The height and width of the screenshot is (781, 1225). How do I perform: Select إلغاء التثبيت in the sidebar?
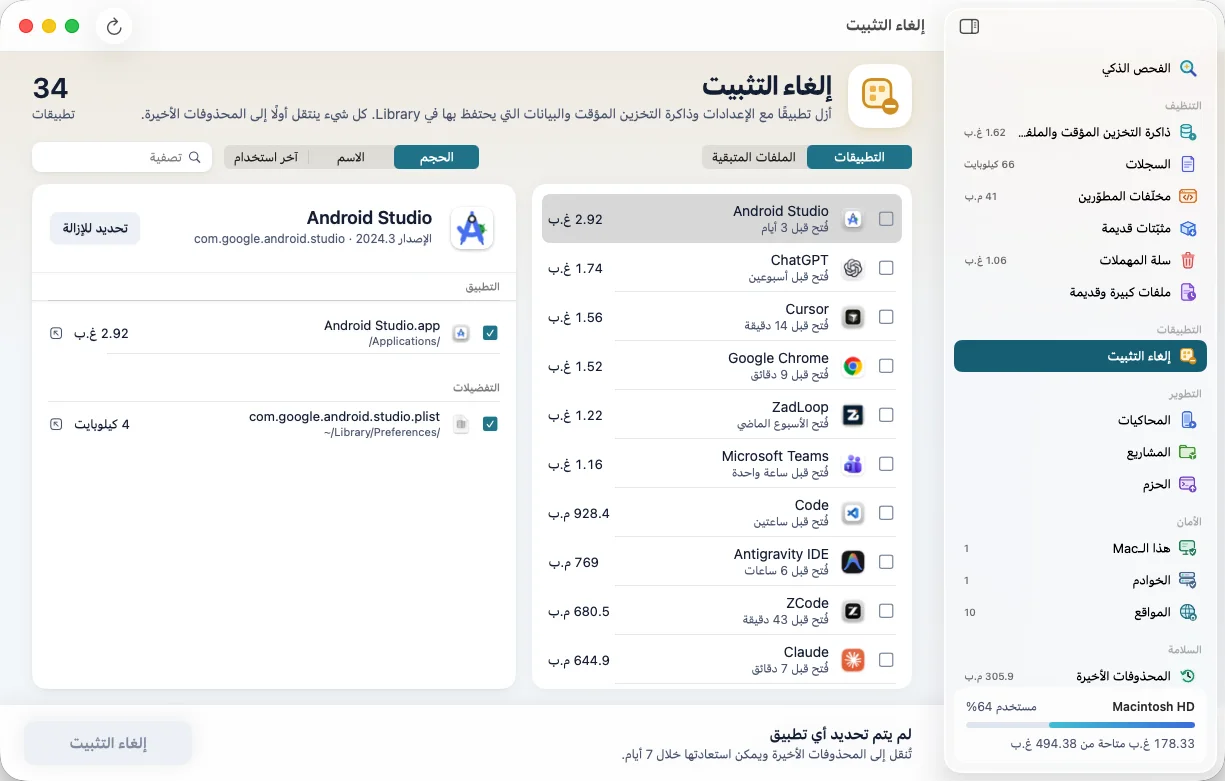coord(1080,356)
